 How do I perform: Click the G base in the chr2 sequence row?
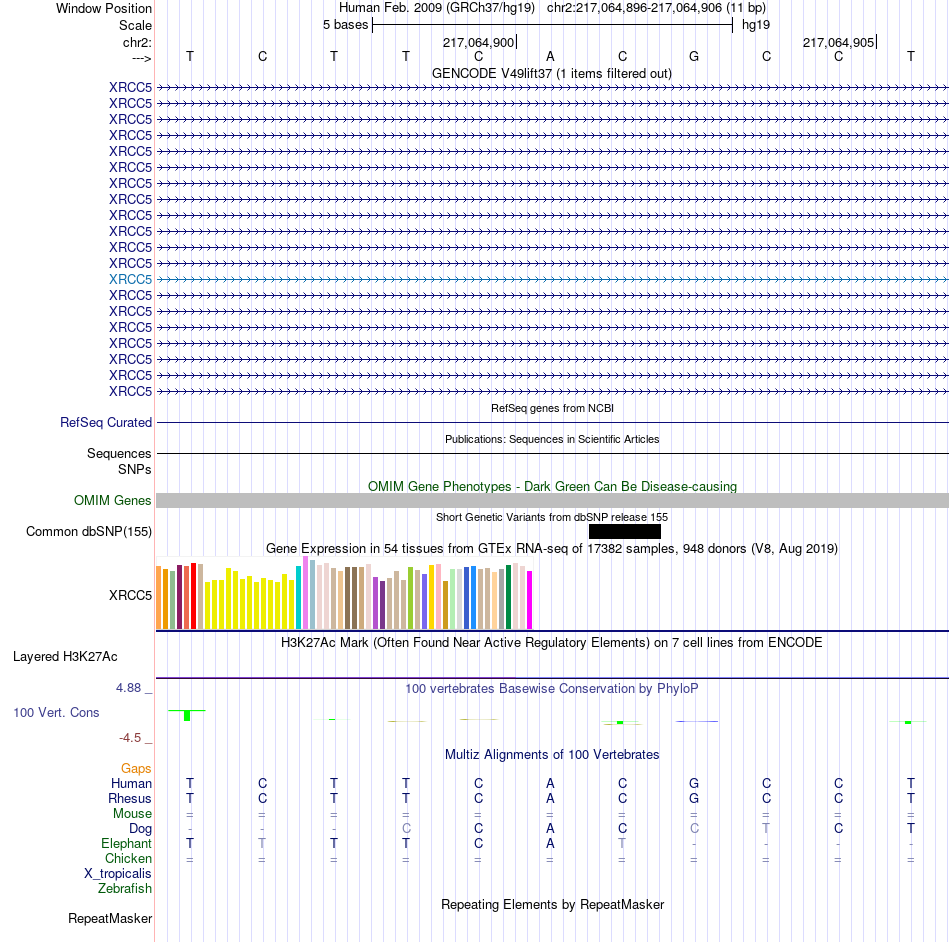coord(694,56)
